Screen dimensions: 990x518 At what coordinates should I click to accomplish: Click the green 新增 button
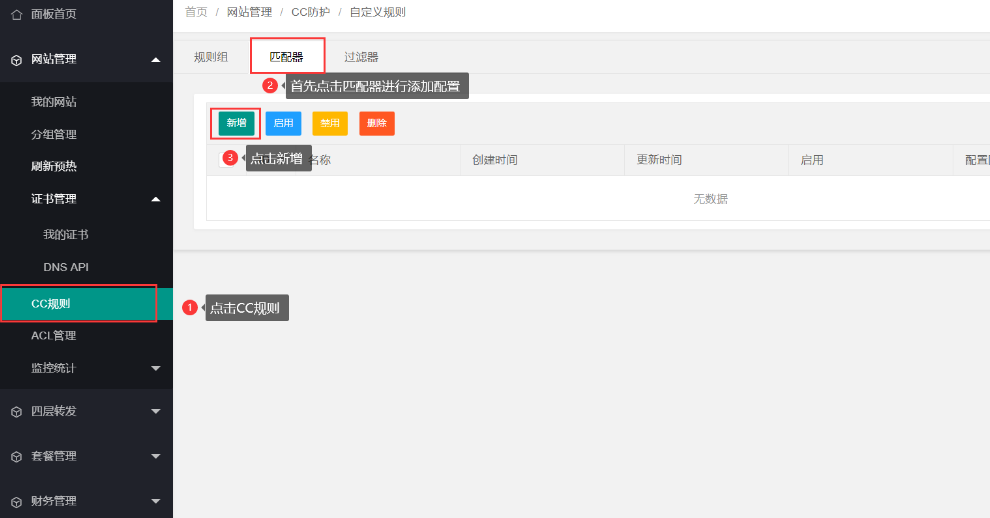[237, 123]
